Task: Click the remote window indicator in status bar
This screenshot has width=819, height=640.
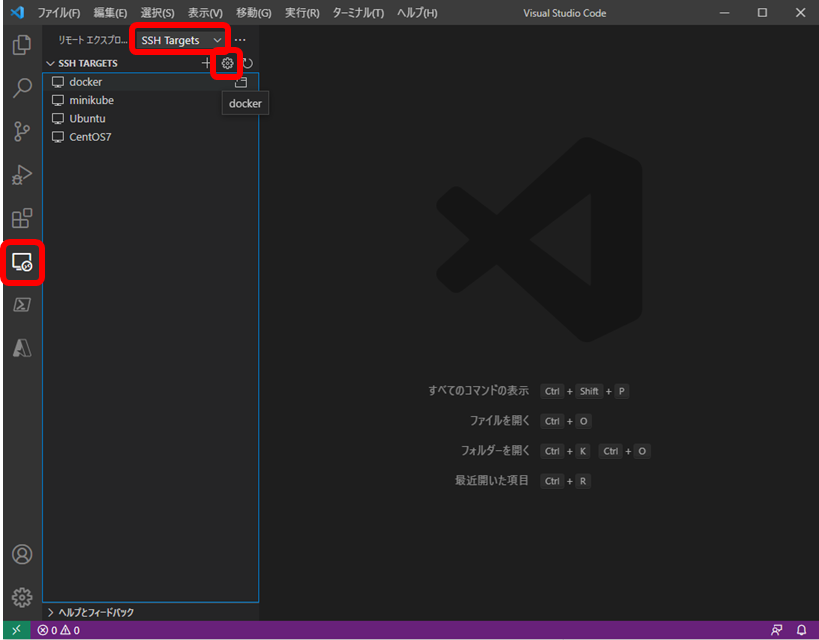Action: tap(17, 630)
